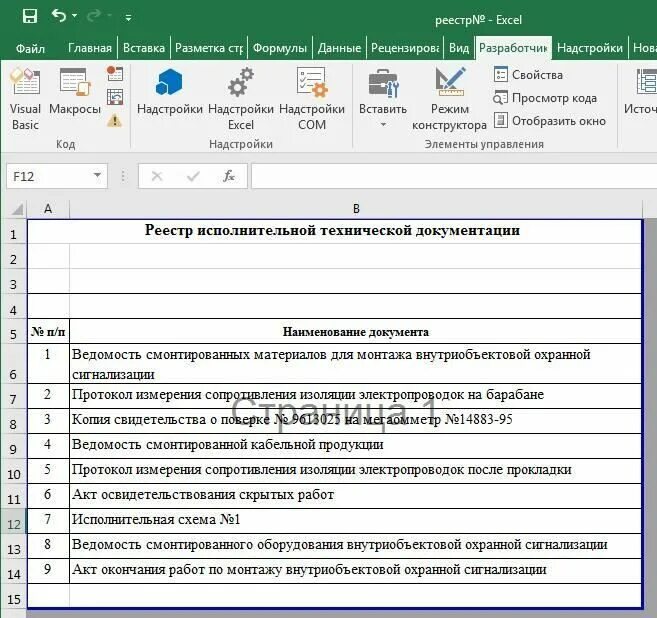Click cell Акт окончания работ по монтажу
This screenshot has height=618, width=657.
coord(356,571)
